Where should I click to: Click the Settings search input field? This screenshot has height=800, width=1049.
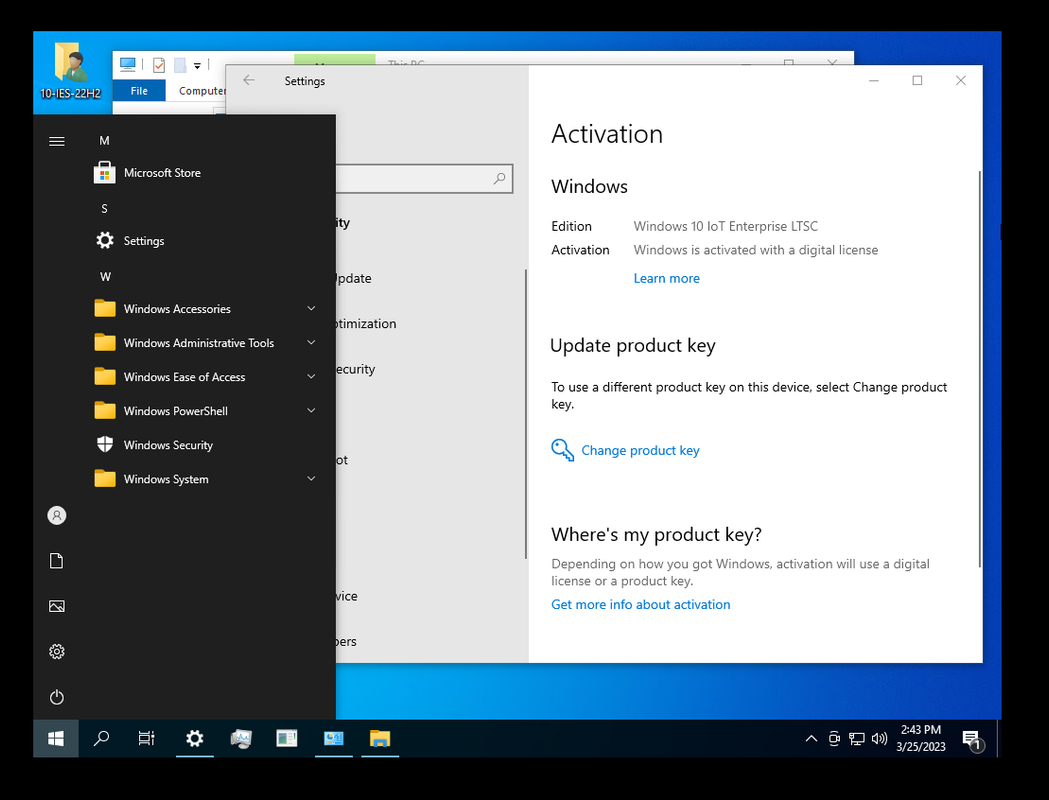423,179
